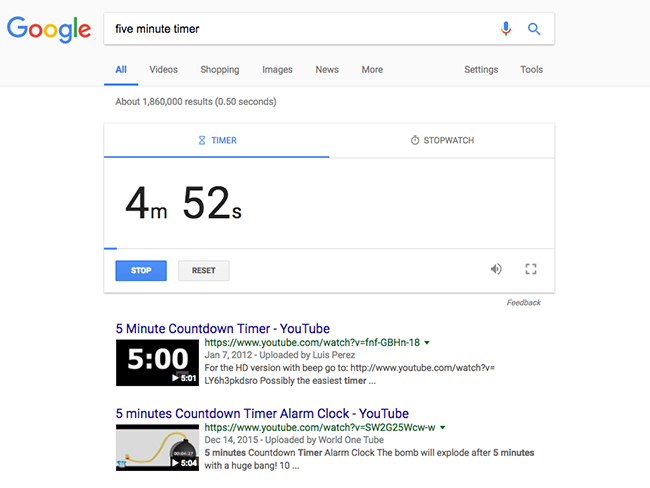
Task: Click the Google logo
Action: [48, 29]
